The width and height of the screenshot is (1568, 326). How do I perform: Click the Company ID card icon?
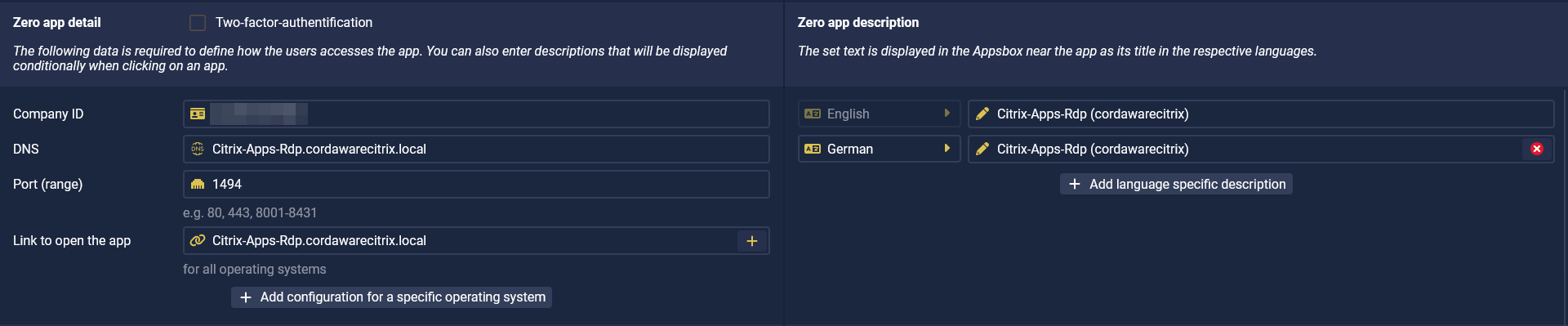point(198,114)
